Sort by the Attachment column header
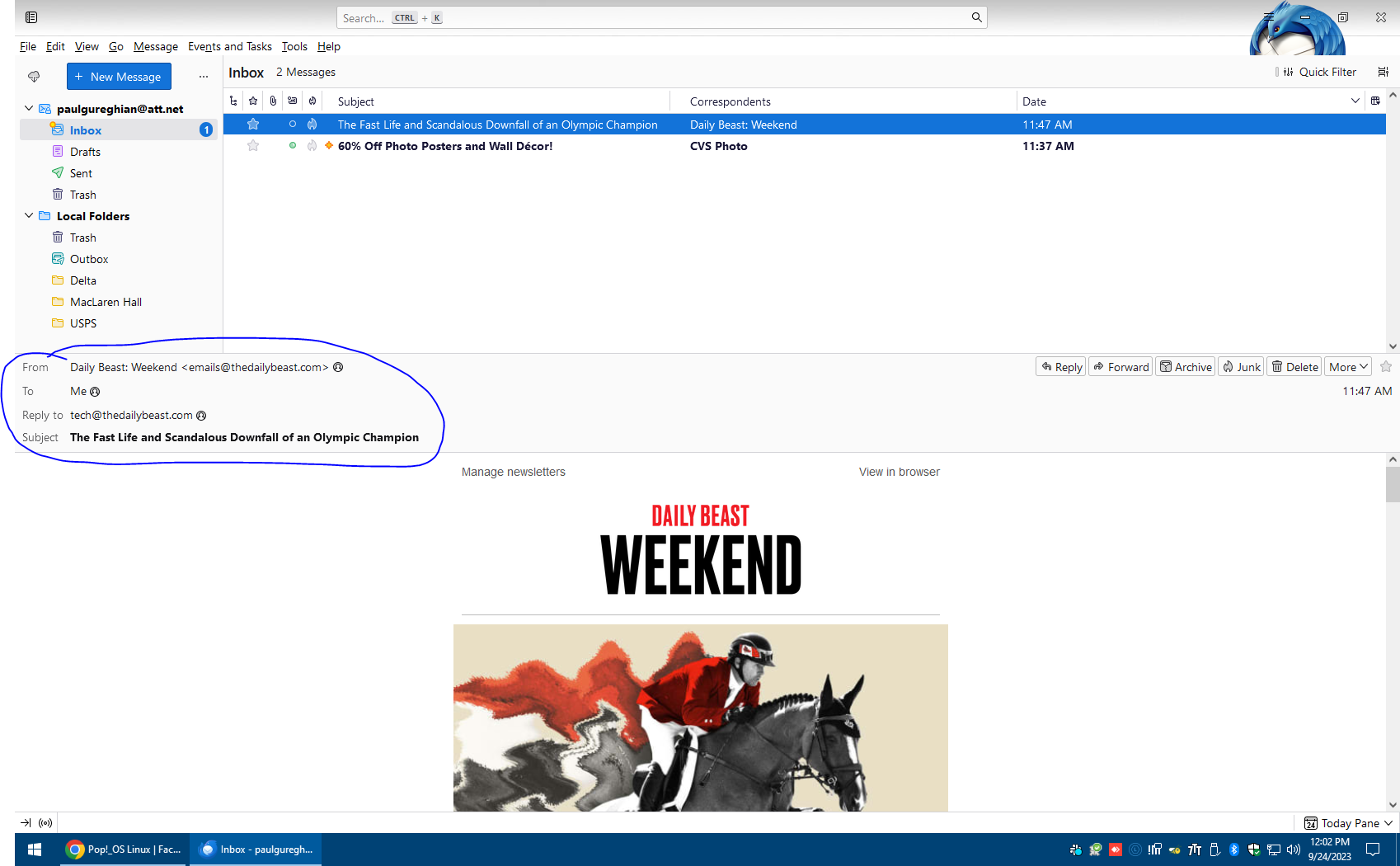Image resolution: width=1400 pixels, height=866 pixels. point(273,101)
